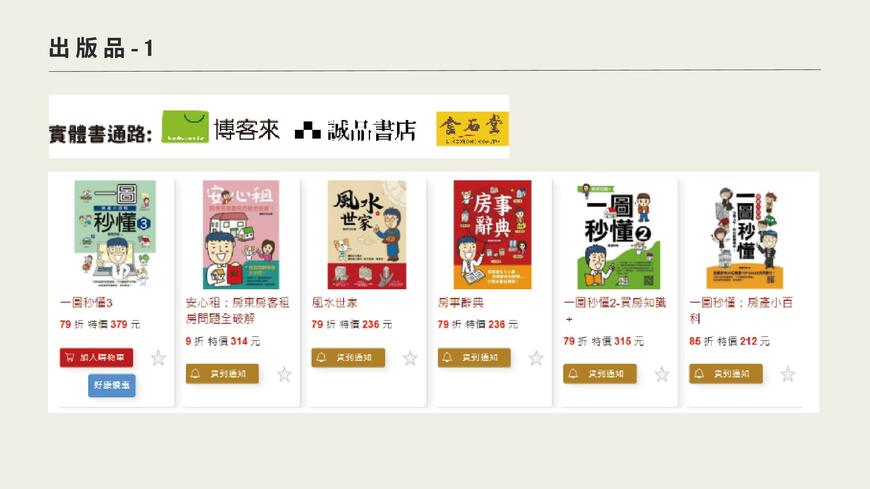Open the 一圖秒懂：房產小百科 title link

tap(741, 310)
